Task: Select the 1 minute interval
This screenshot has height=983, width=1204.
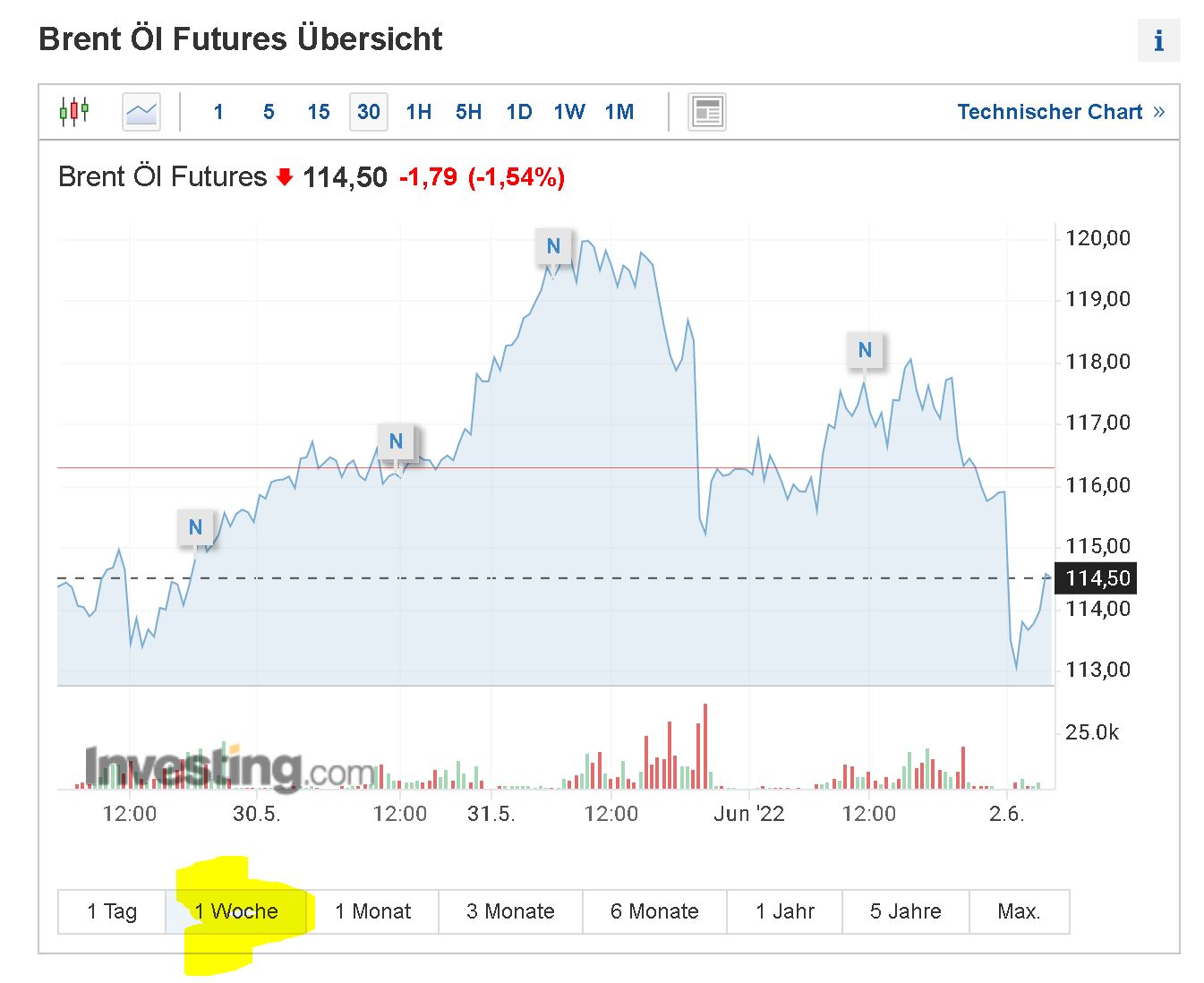Action: pos(218,112)
